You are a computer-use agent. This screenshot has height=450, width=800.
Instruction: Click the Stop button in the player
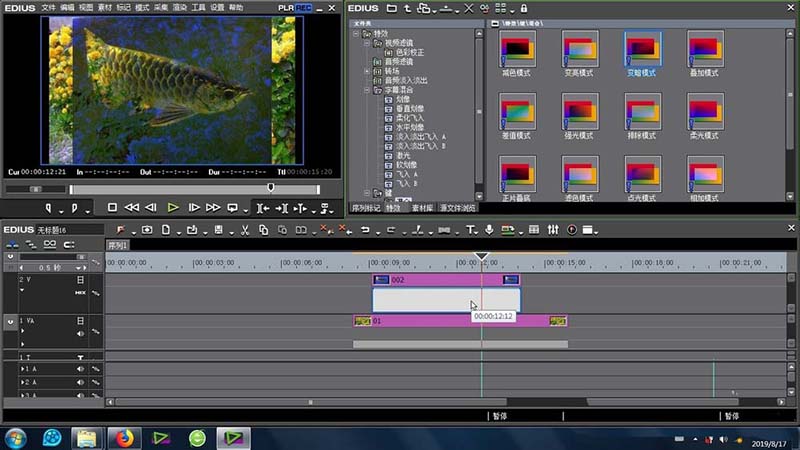112,208
